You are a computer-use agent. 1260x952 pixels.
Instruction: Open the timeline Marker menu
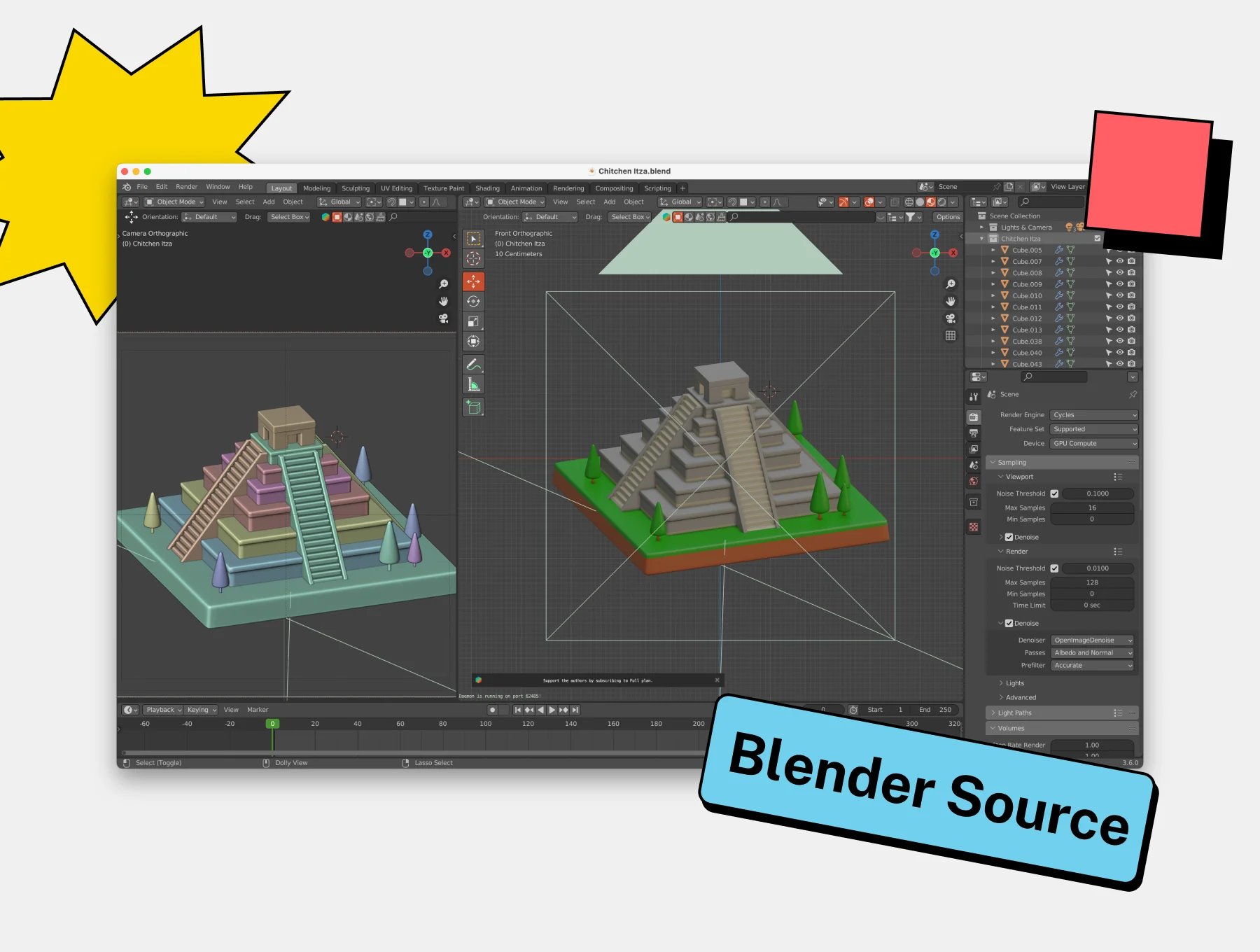click(258, 710)
